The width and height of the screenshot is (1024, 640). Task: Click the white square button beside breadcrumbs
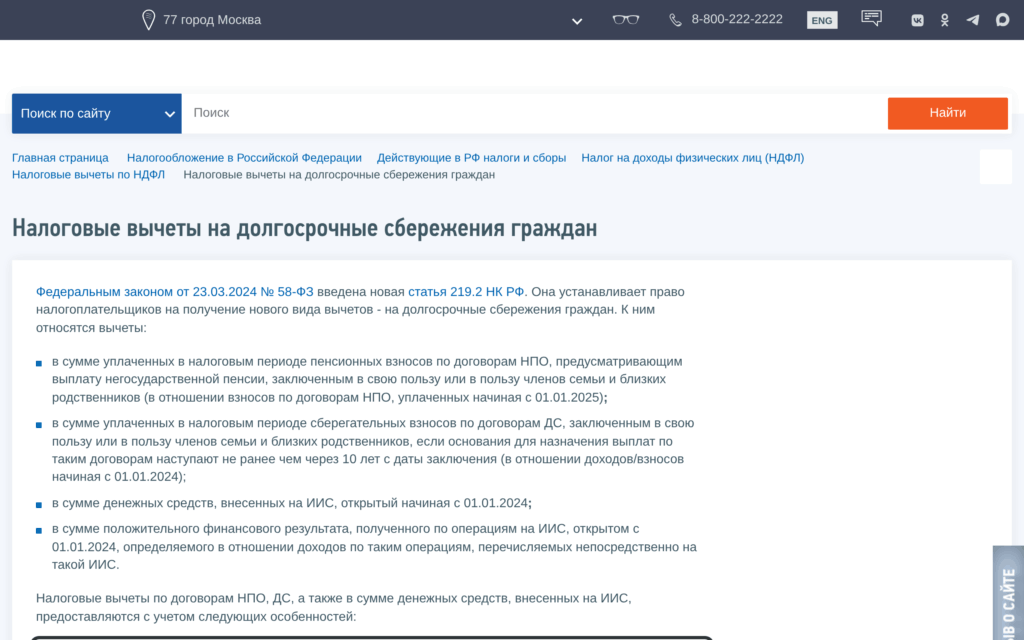tap(995, 166)
